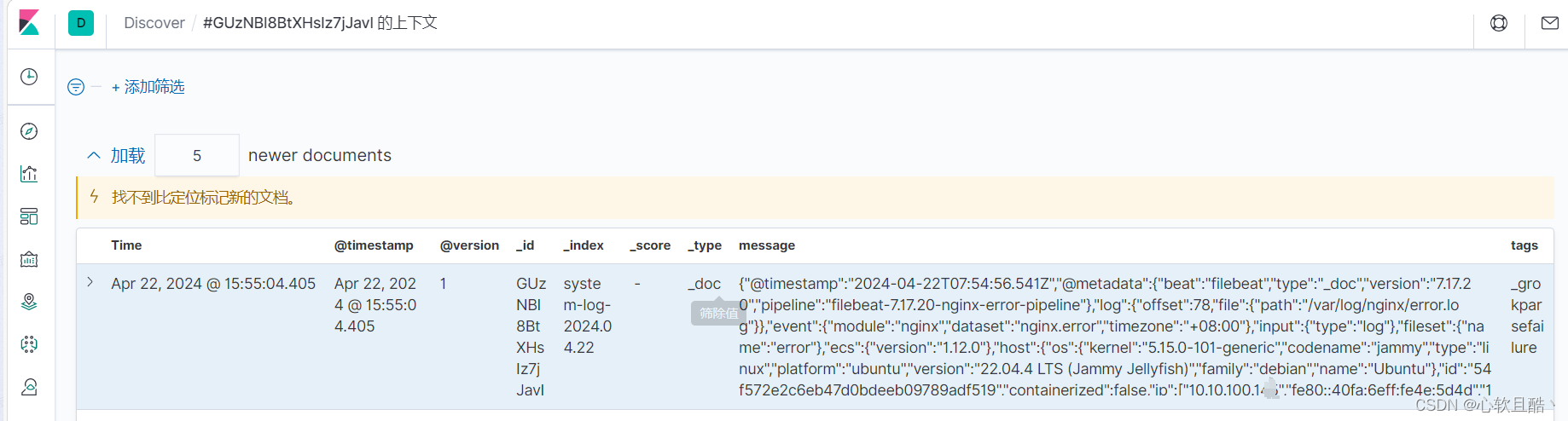
Task: Expand the Apr 22 document row
Action: tap(90, 282)
